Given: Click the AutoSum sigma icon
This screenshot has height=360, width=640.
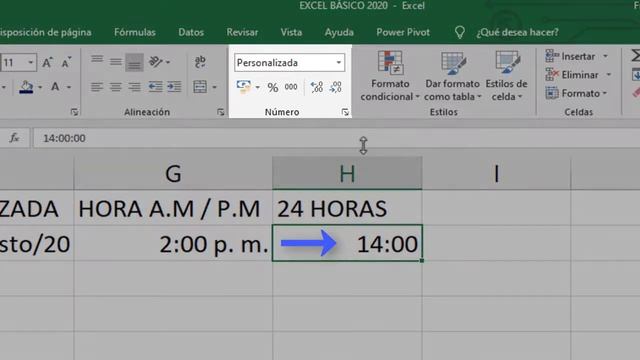Looking at the screenshot, I should click(x=635, y=56).
